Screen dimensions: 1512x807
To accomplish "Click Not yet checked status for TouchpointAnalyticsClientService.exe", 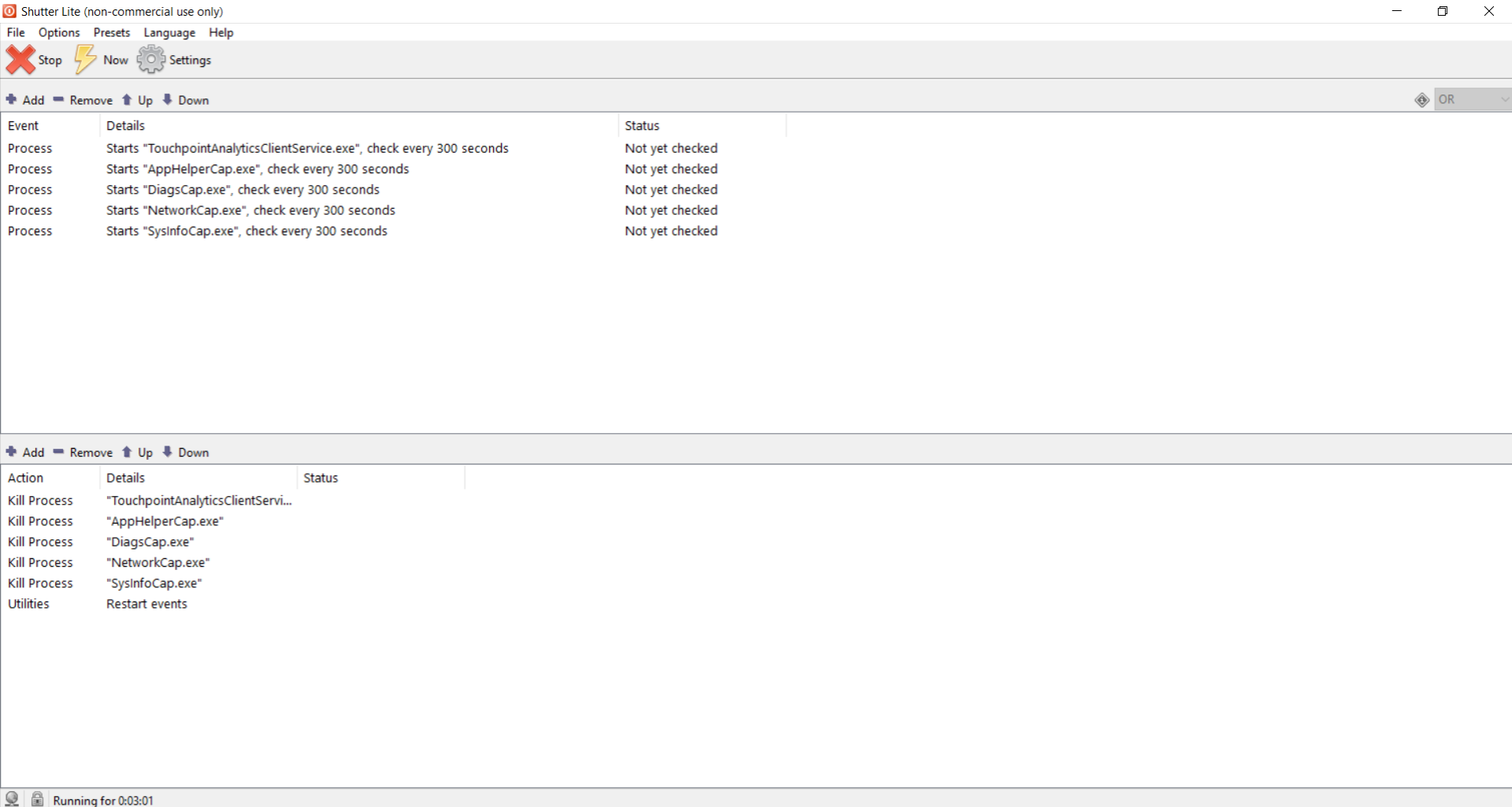I will [x=671, y=149].
